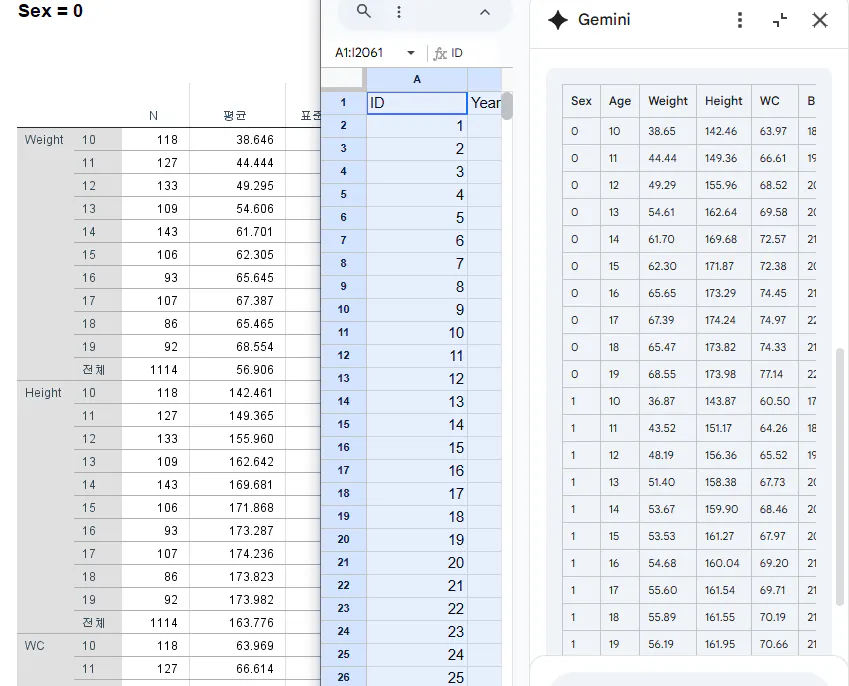Click mean value 66.614 for WC age 11

254,669
